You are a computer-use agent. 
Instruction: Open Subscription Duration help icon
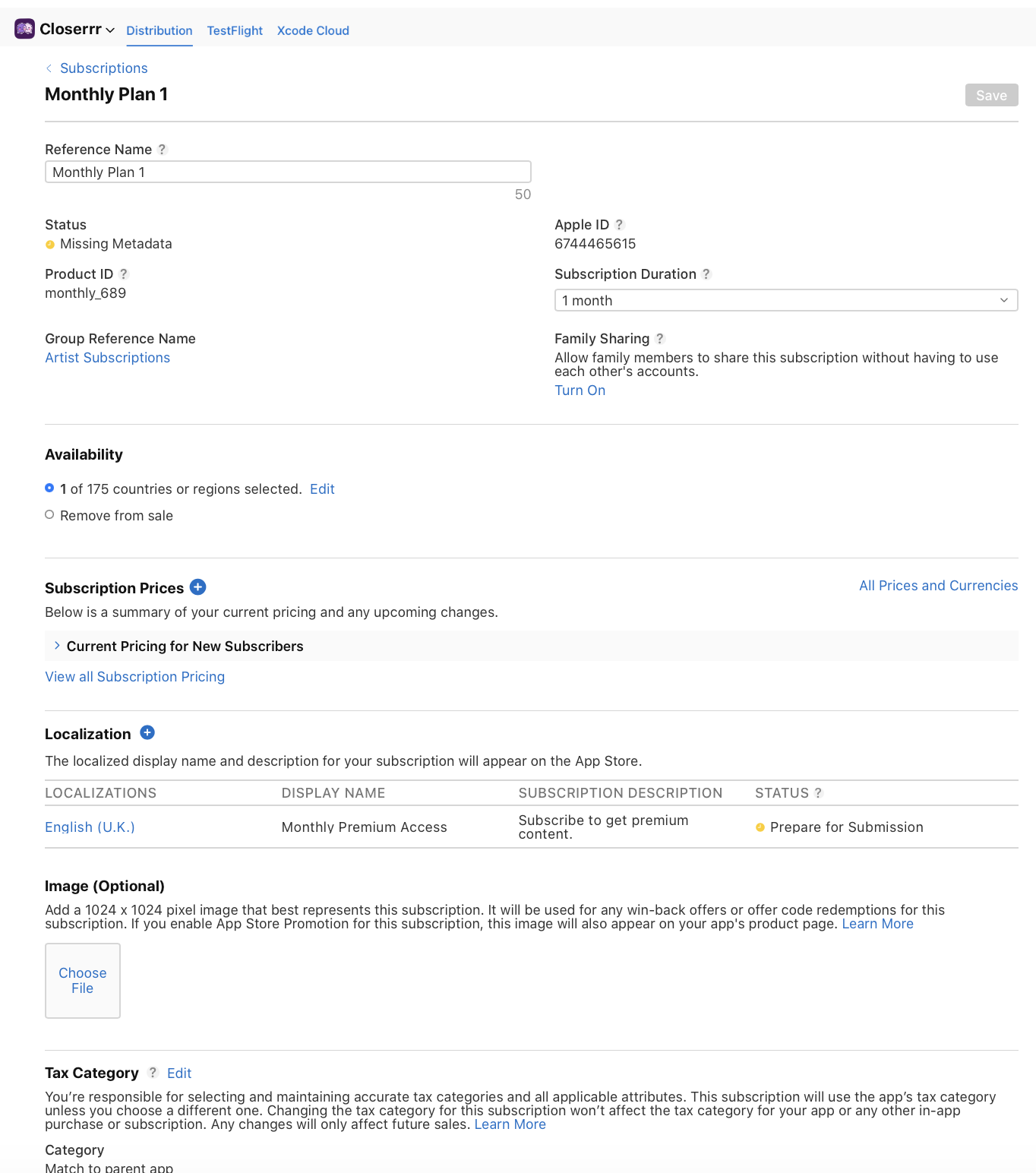pyautogui.click(x=706, y=274)
